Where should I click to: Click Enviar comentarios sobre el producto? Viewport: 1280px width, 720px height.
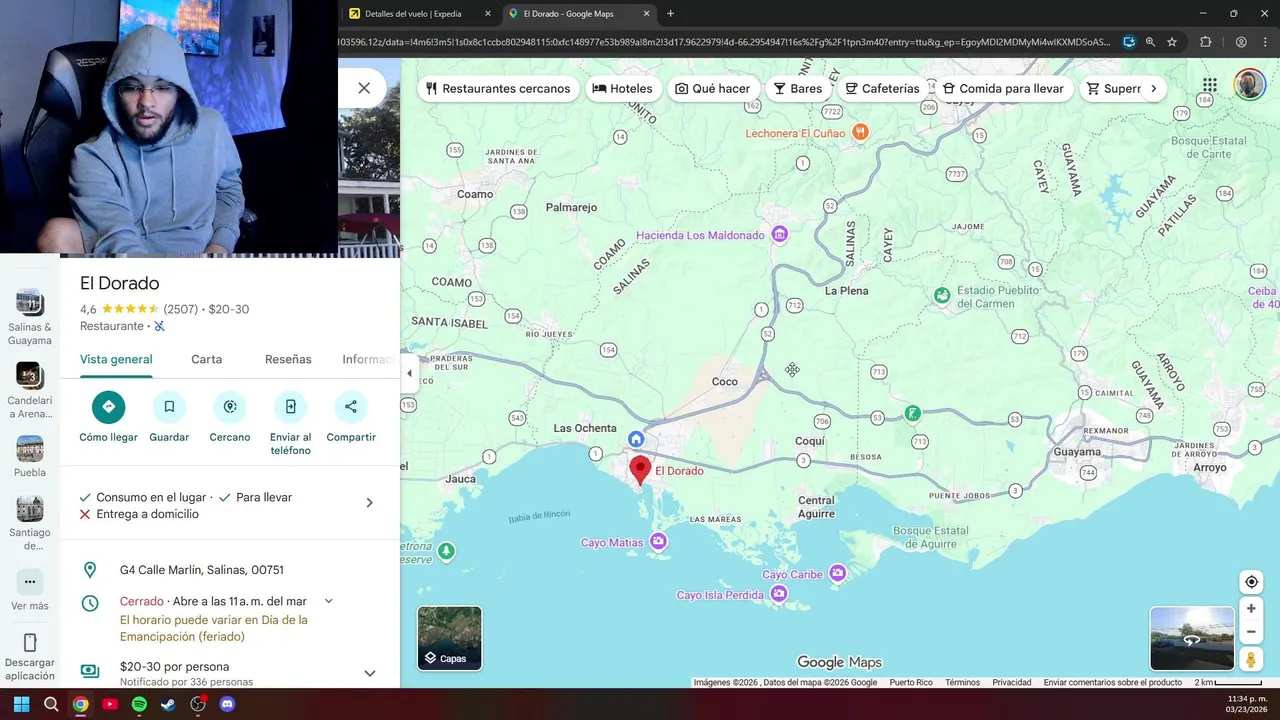point(1112,683)
